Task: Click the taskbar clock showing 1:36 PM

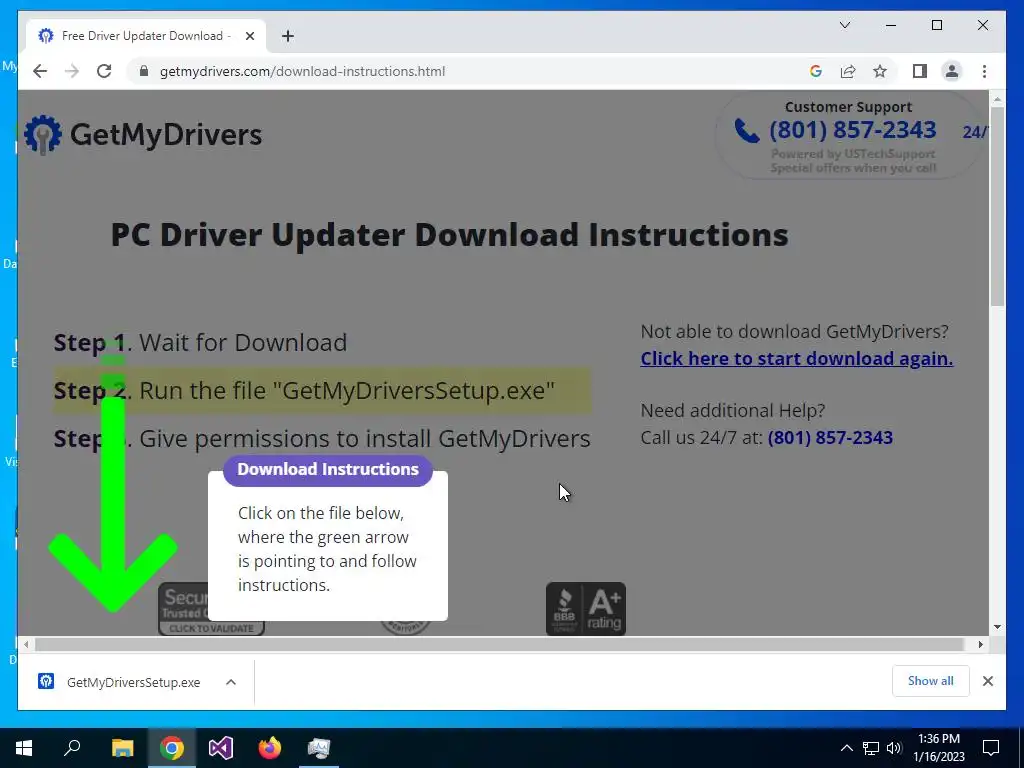Action: 938,748
